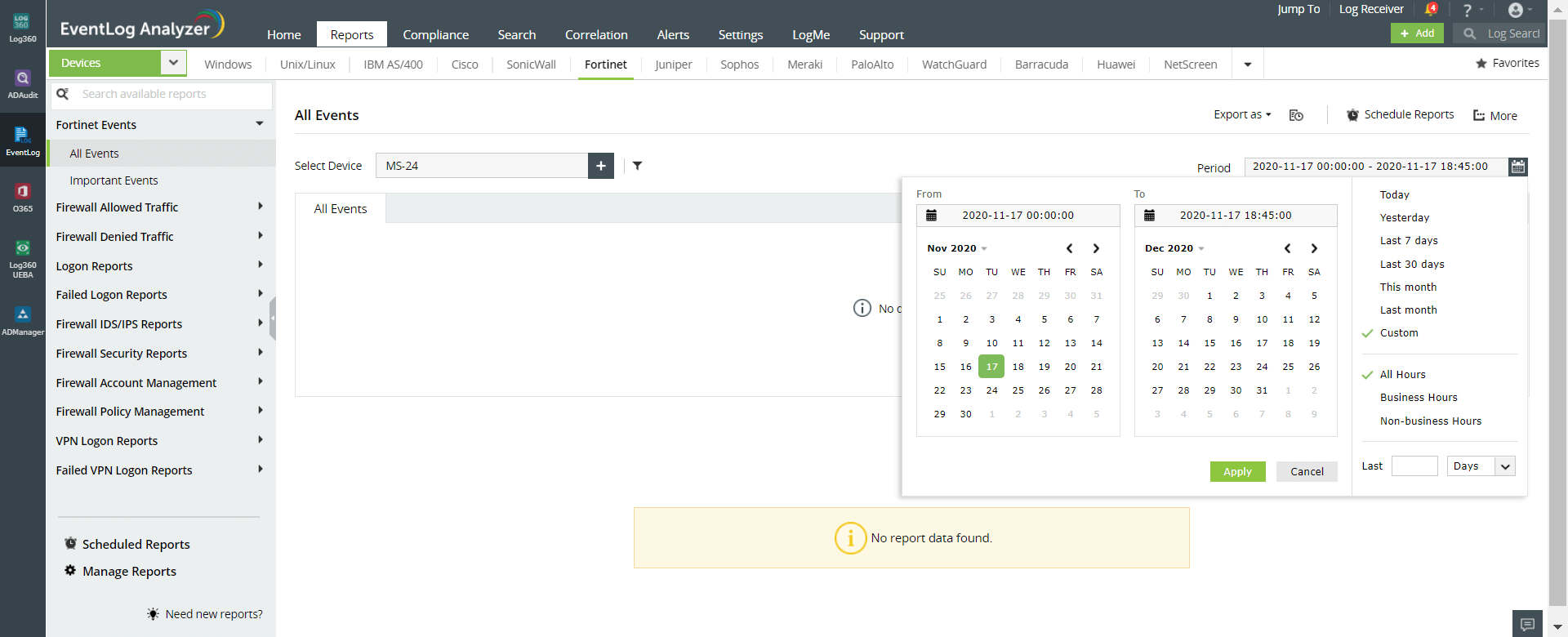Click the To date calendar icon
Viewport: 1568px width, 637px height.
pos(1149,216)
